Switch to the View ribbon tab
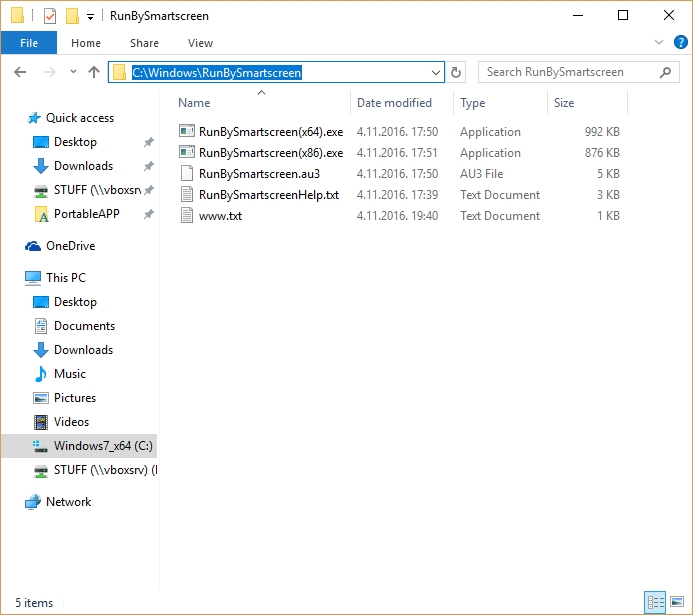Image resolution: width=693 pixels, height=615 pixels. [200, 43]
